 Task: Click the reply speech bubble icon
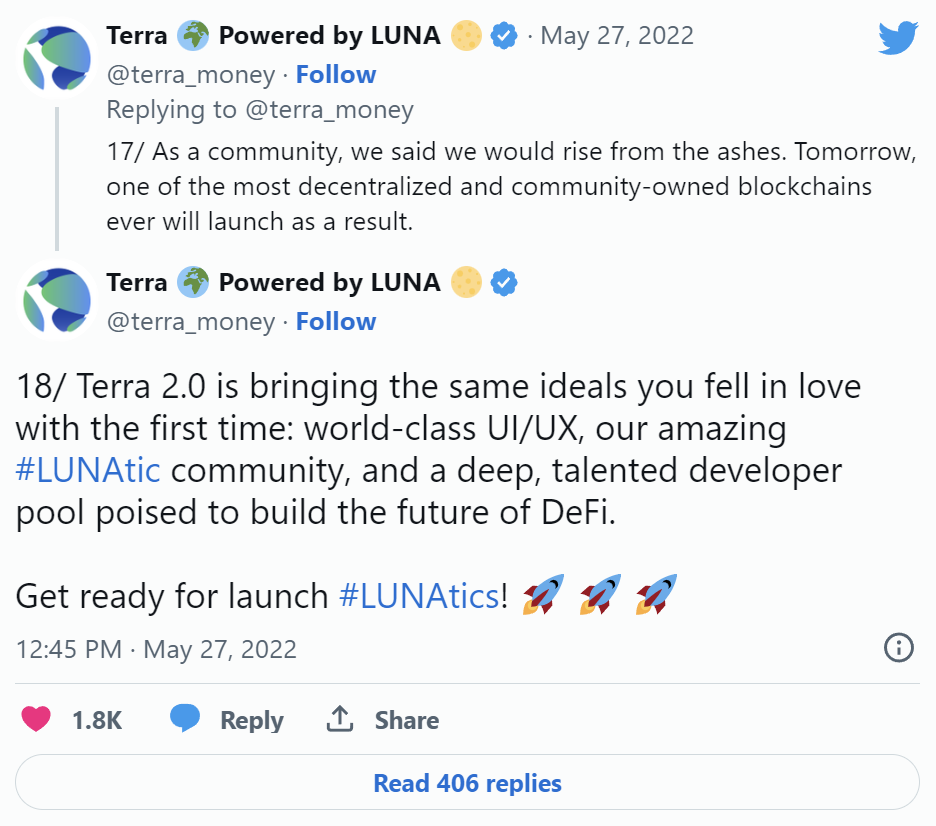pyautogui.click(x=185, y=719)
